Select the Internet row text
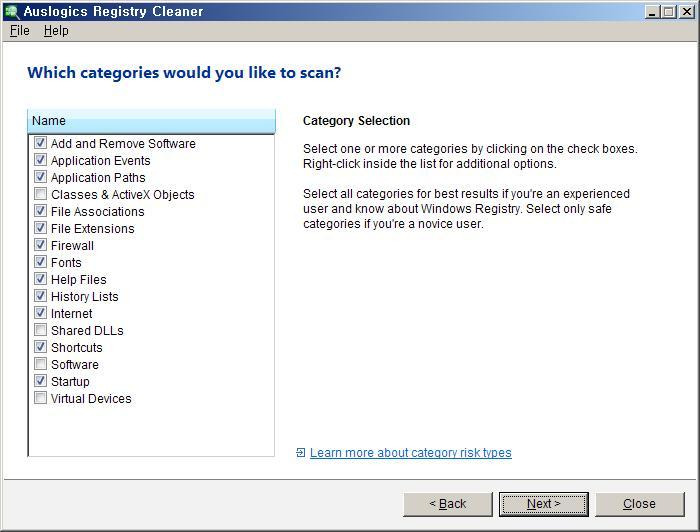The width and height of the screenshot is (700, 532). [x=71, y=313]
